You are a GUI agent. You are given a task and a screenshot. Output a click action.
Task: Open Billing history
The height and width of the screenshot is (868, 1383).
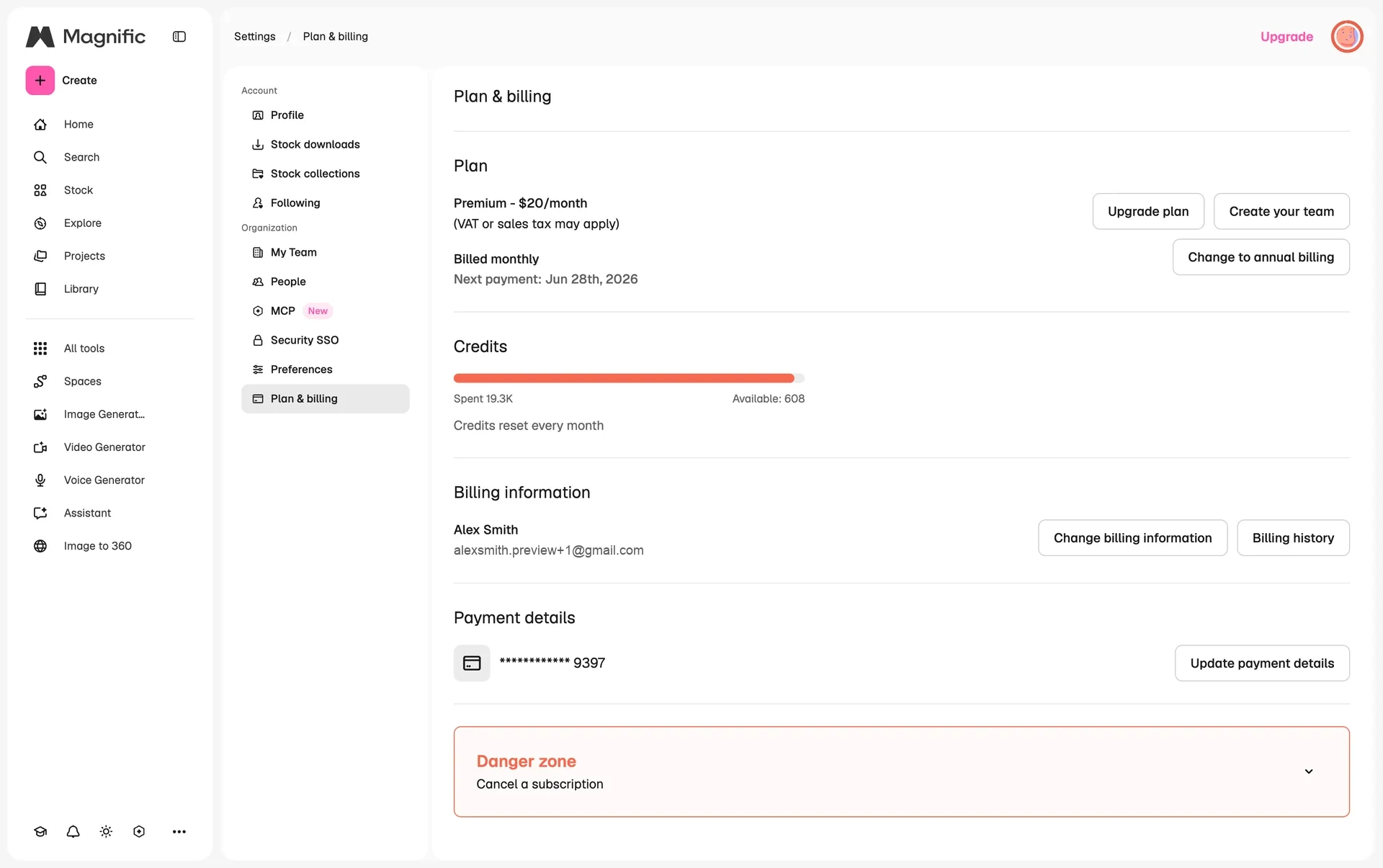[1293, 538]
